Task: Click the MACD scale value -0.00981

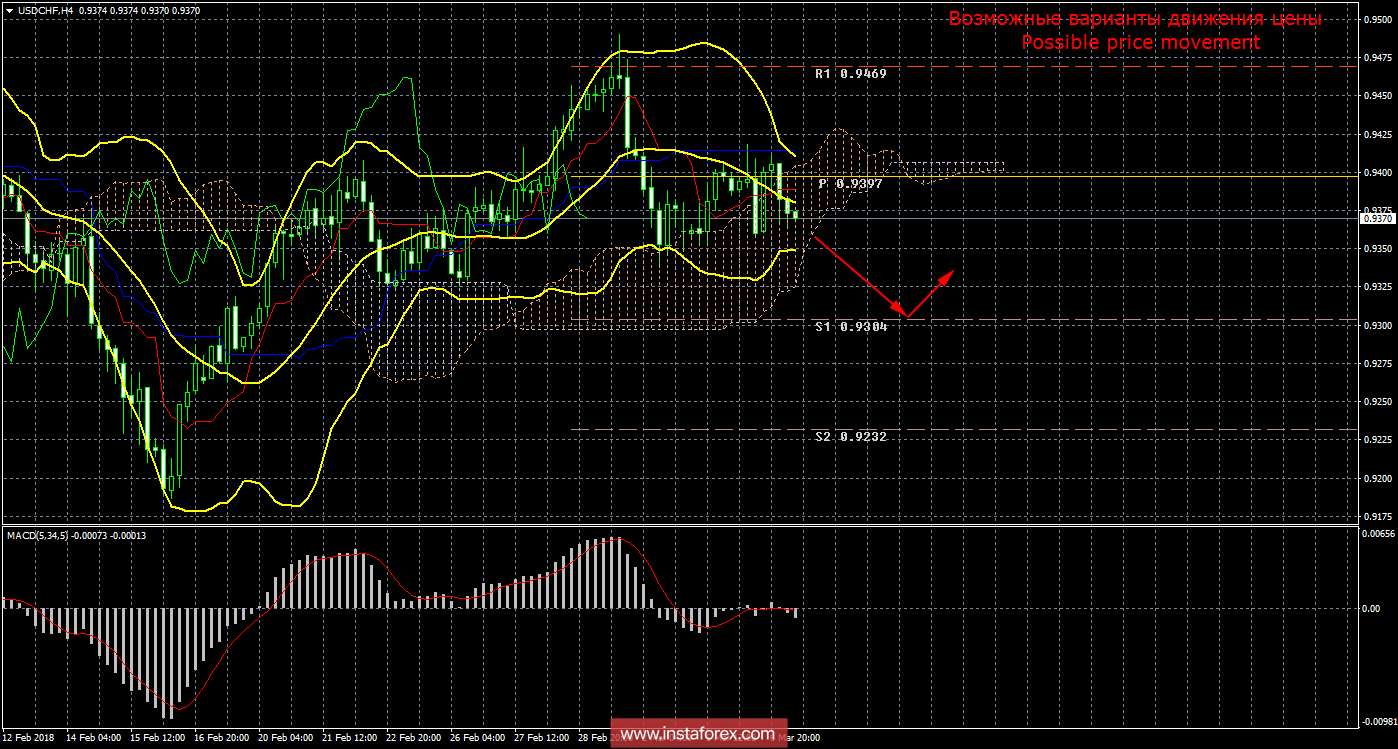Action: (1378, 722)
